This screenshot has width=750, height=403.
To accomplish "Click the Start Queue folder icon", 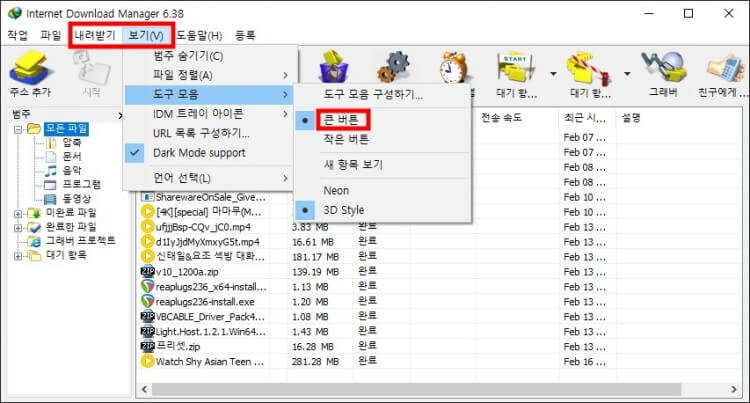I will coord(516,67).
